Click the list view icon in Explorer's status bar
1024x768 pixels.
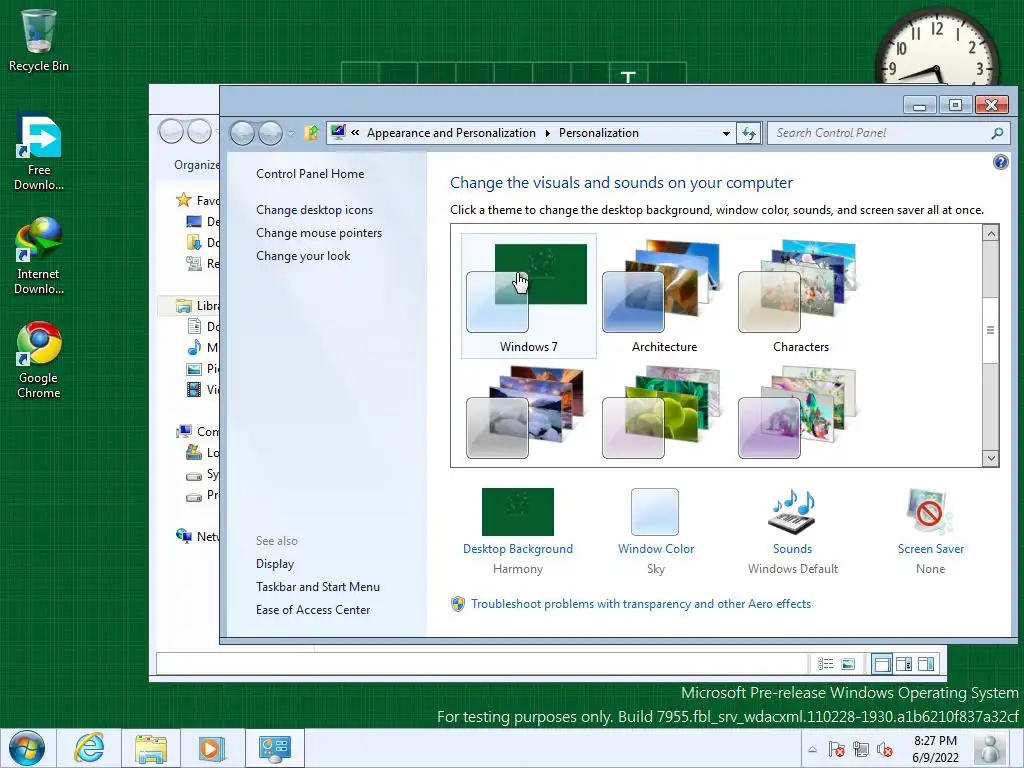tap(825, 664)
